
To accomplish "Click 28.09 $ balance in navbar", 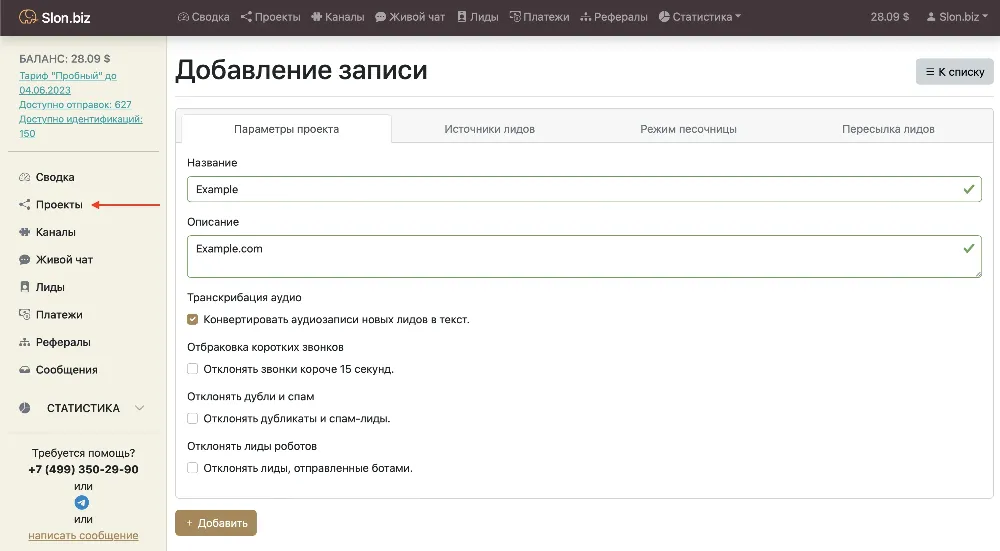I will point(890,17).
